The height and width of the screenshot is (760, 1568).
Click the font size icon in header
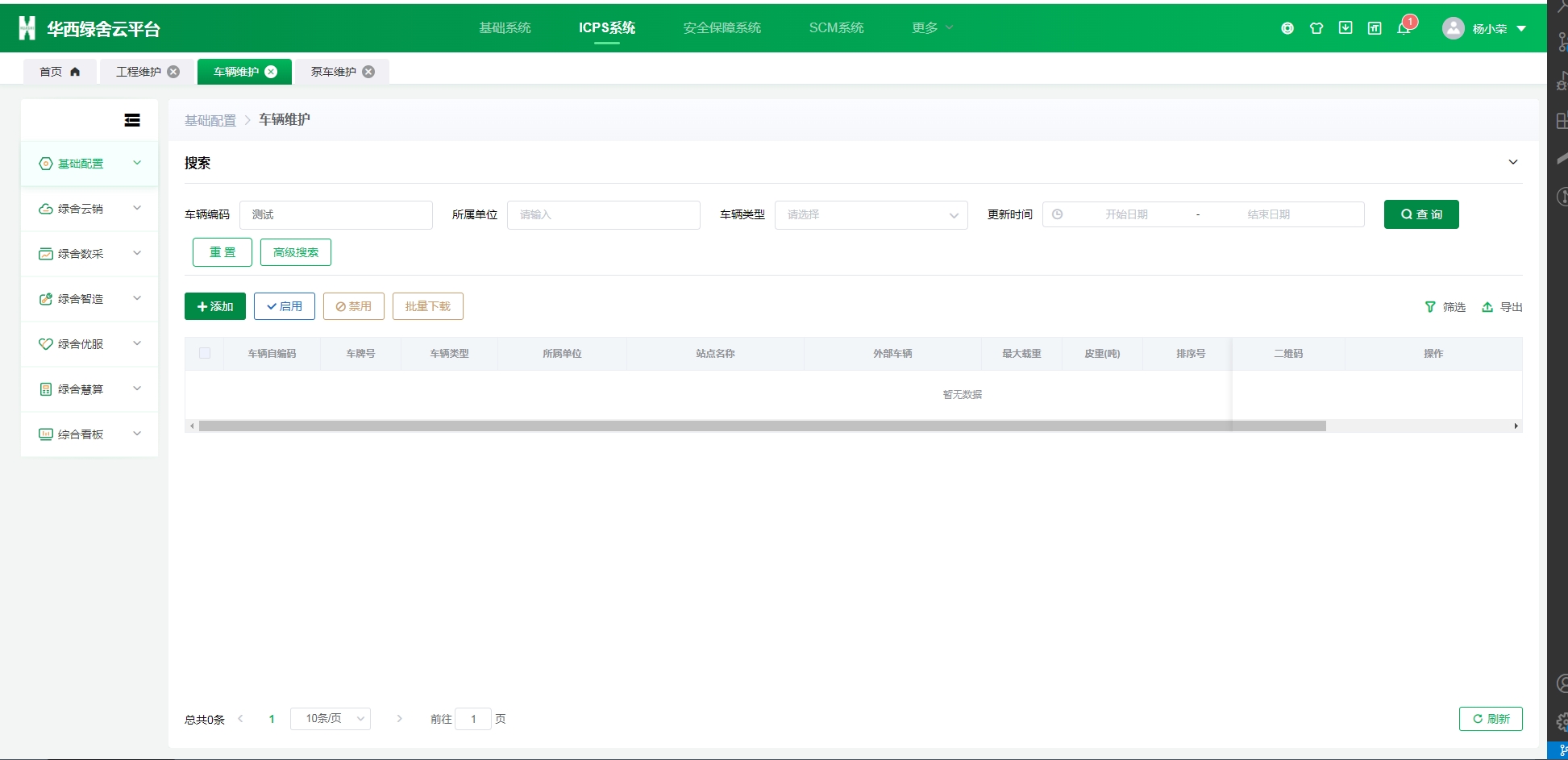tap(1375, 28)
